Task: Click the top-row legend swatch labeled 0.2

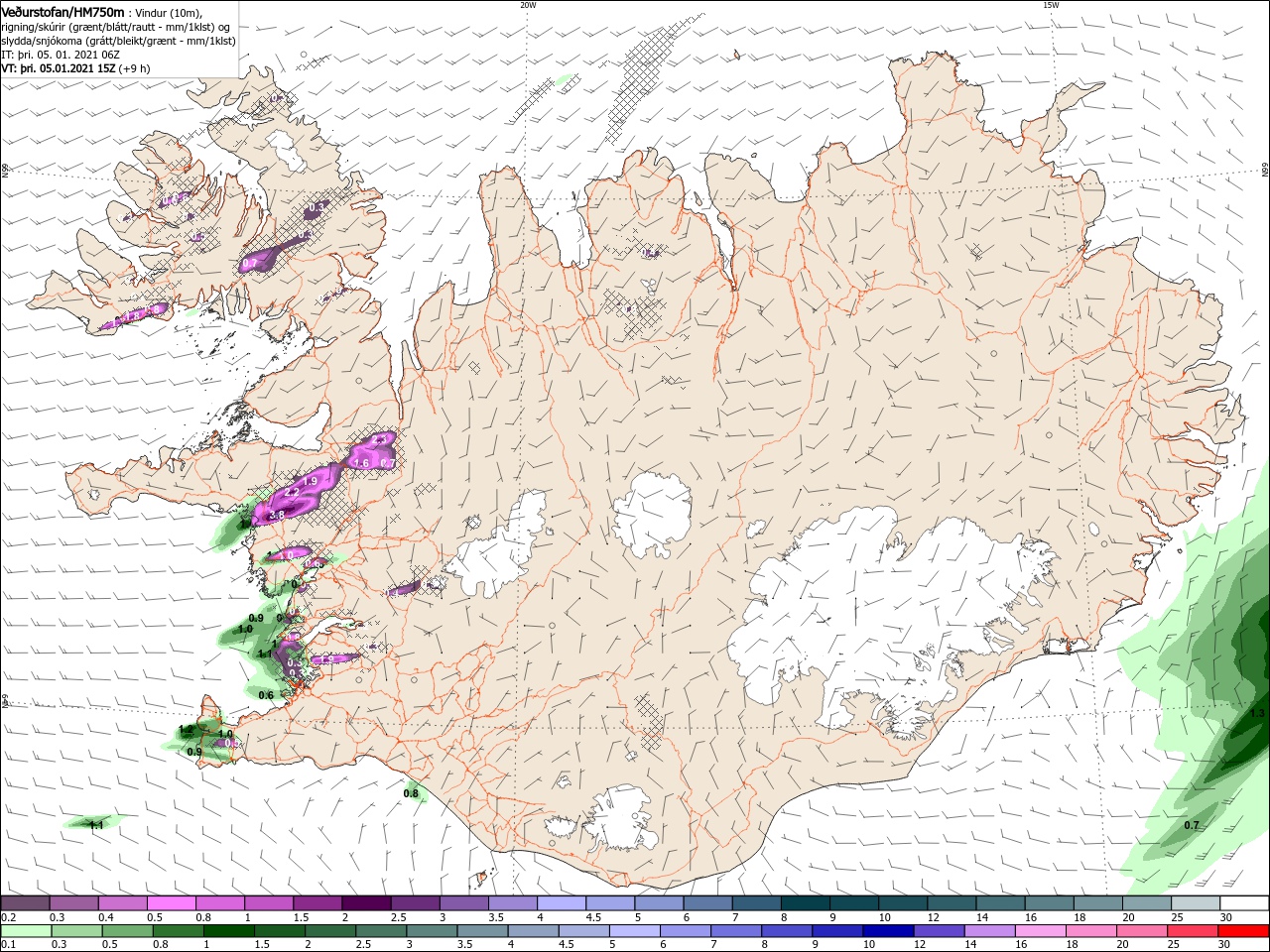Action: [25, 903]
